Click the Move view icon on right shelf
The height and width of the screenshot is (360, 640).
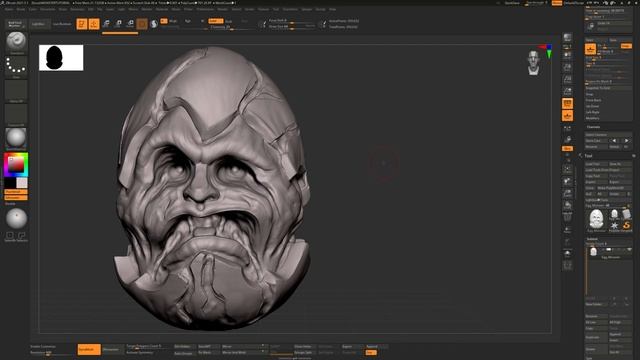pos(567,181)
